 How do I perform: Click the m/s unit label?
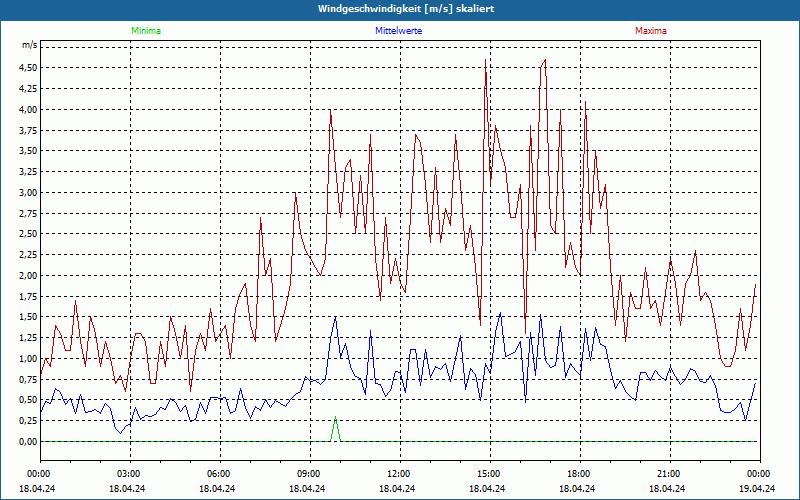pyautogui.click(x=29, y=45)
